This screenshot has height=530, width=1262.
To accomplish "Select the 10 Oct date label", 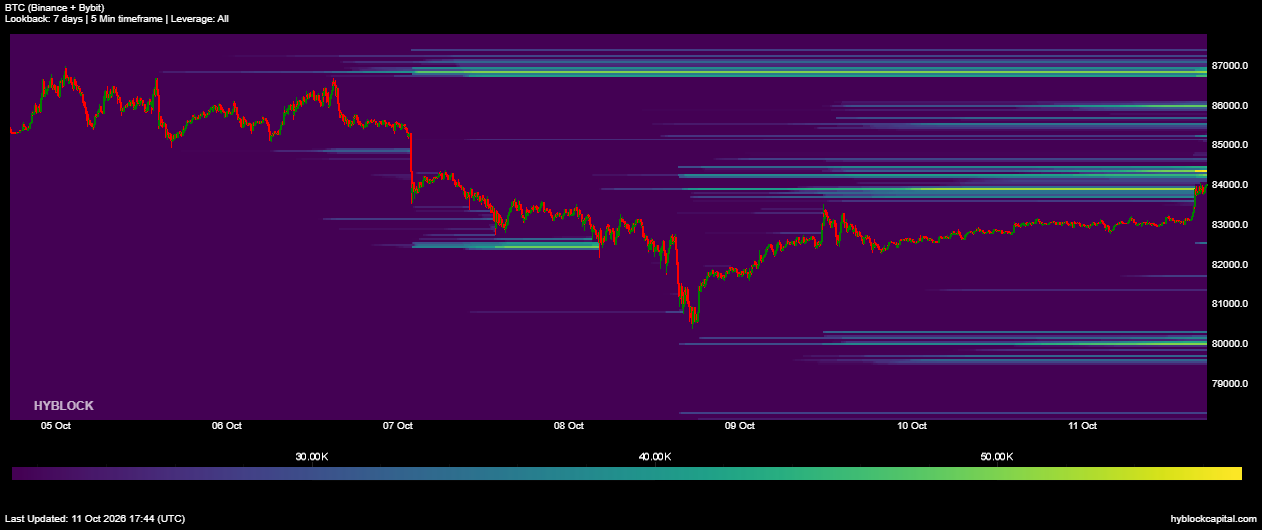I will pyautogui.click(x=912, y=426).
